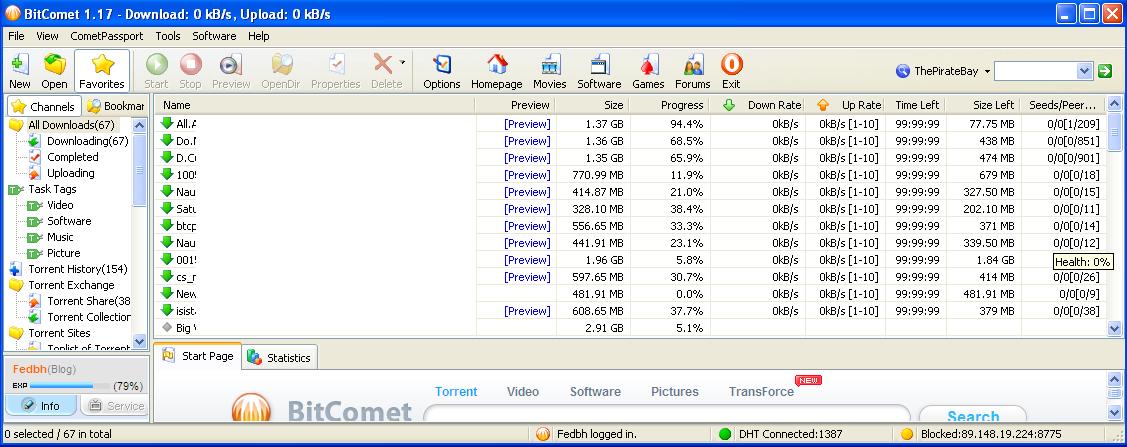The height and width of the screenshot is (447, 1127).
Task: Click the BitComet logo on Start Page
Action: point(252,408)
